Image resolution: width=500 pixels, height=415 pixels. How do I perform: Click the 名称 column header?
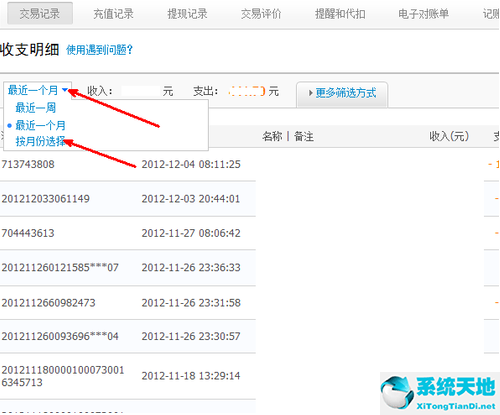[x=272, y=136]
